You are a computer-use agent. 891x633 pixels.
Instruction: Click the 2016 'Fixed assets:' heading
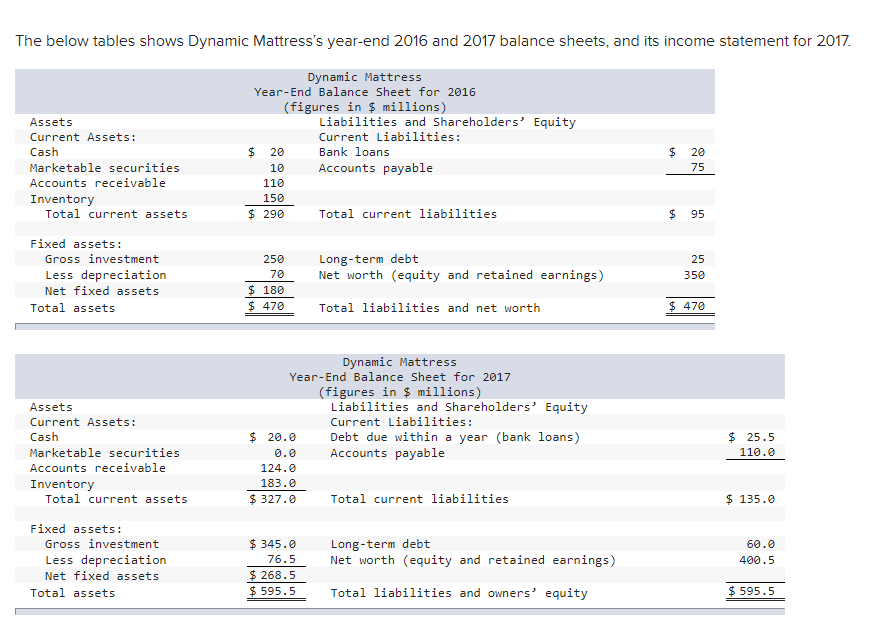click(76, 244)
